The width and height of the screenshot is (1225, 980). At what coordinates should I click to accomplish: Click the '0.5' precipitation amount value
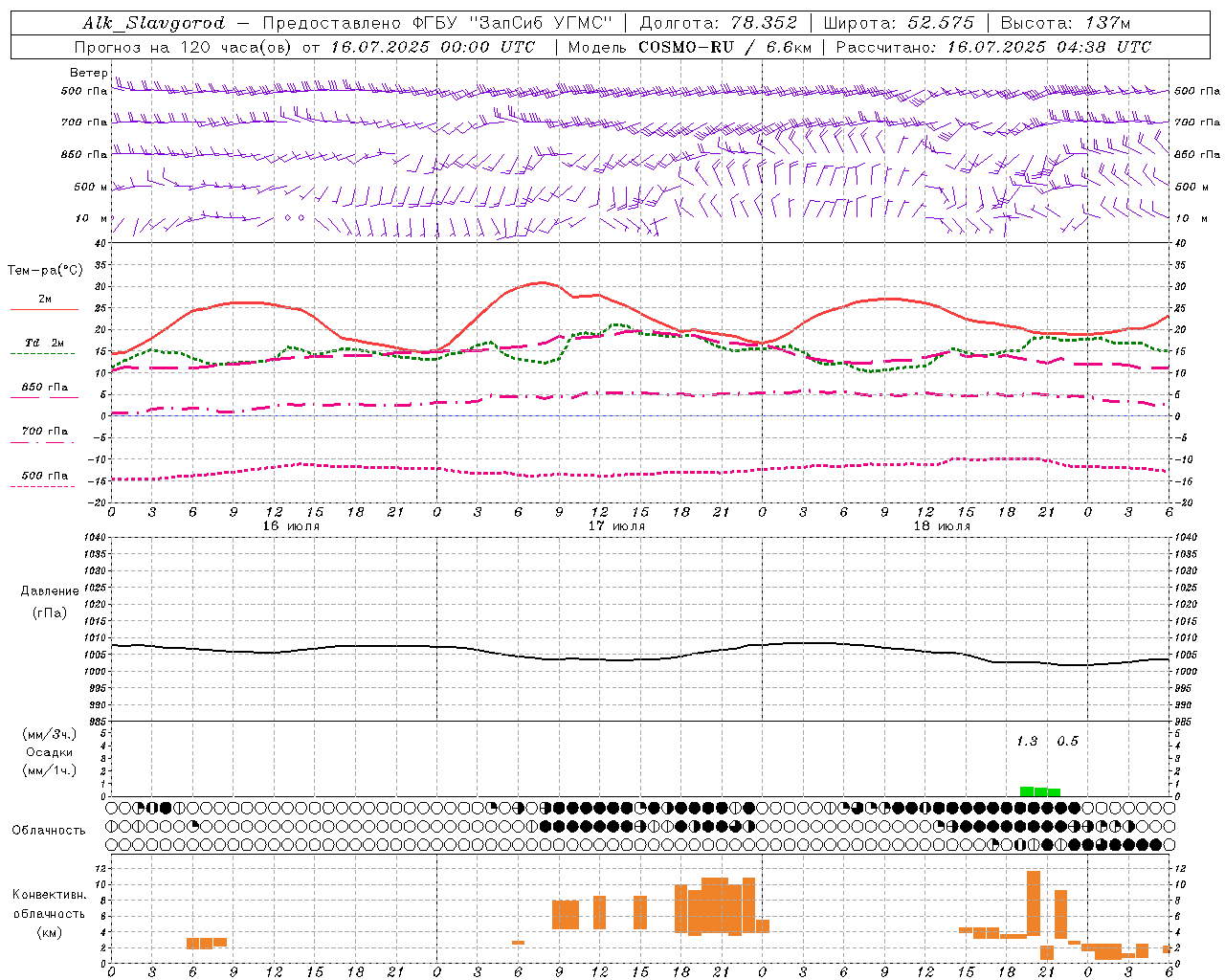point(1067,741)
